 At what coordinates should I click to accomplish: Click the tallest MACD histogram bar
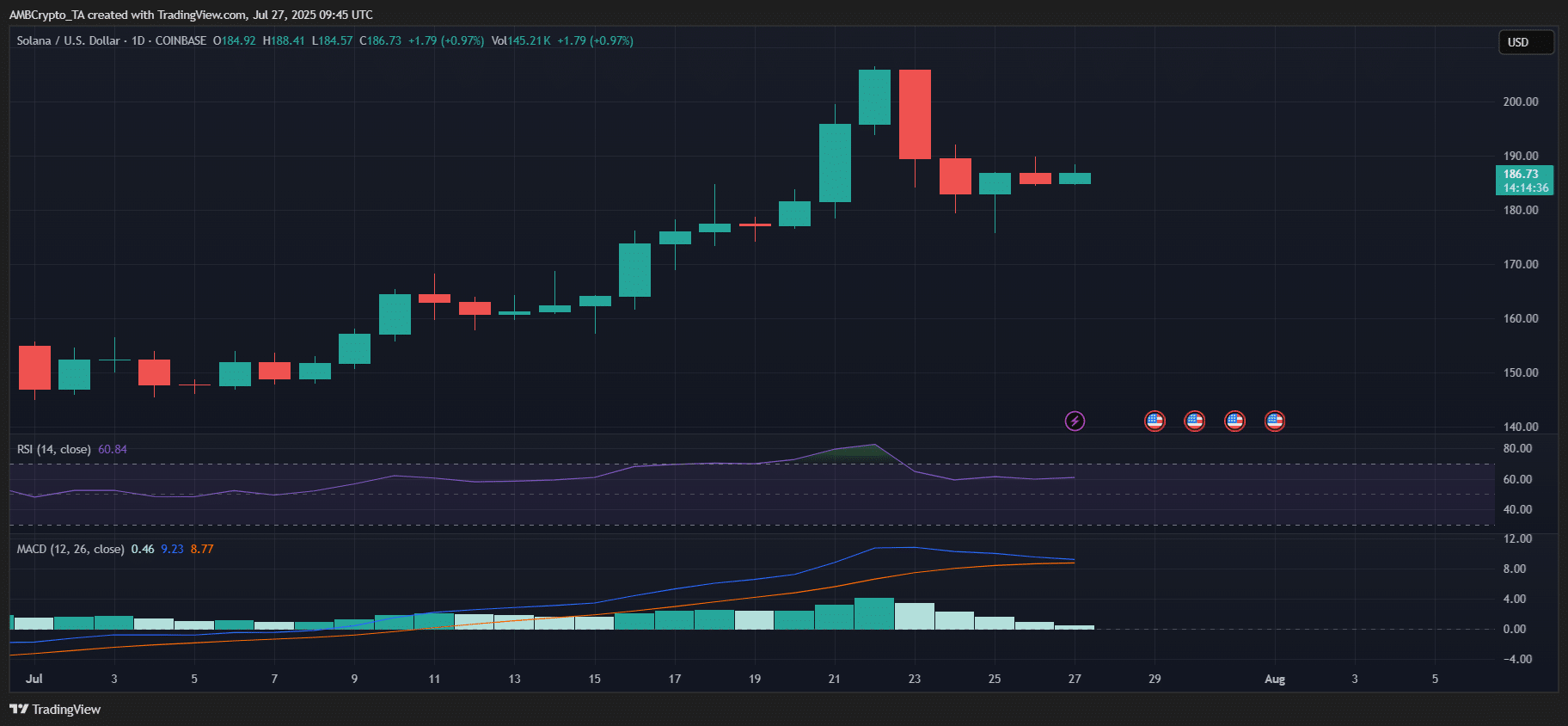[874, 613]
